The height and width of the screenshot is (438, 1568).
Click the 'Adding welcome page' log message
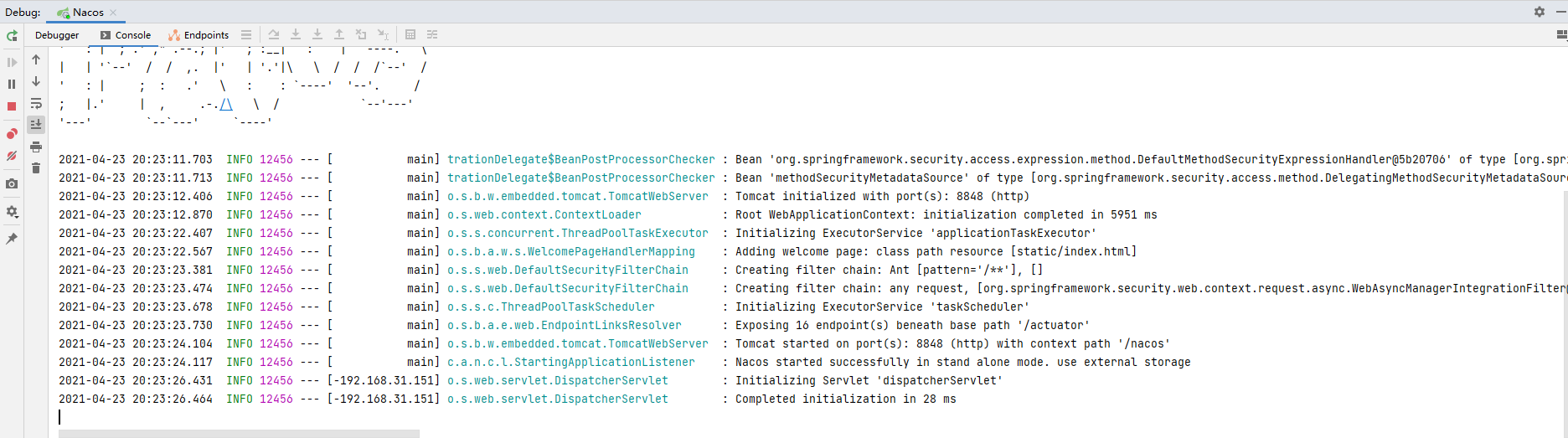click(x=936, y=251)
